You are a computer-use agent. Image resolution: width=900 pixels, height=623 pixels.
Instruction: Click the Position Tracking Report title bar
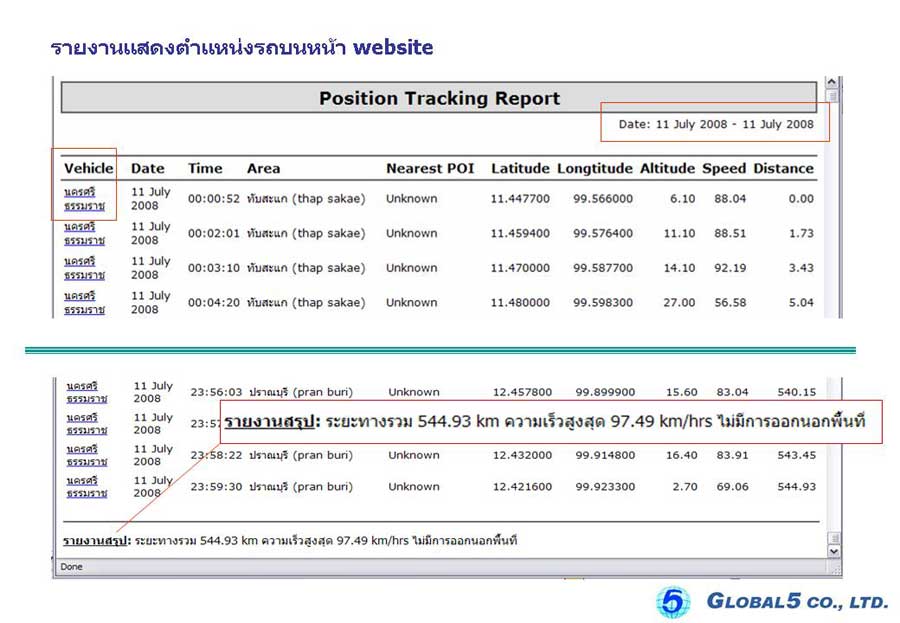(x=439, y=98)
